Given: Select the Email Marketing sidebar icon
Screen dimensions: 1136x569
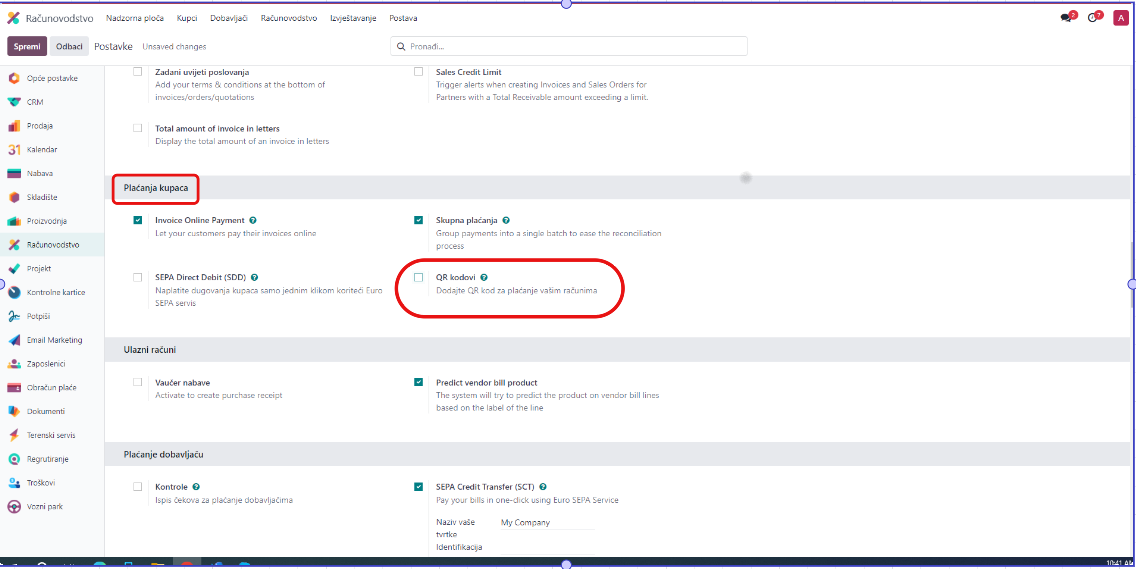Looking at the screenshot, I should [x=14, y=340].
